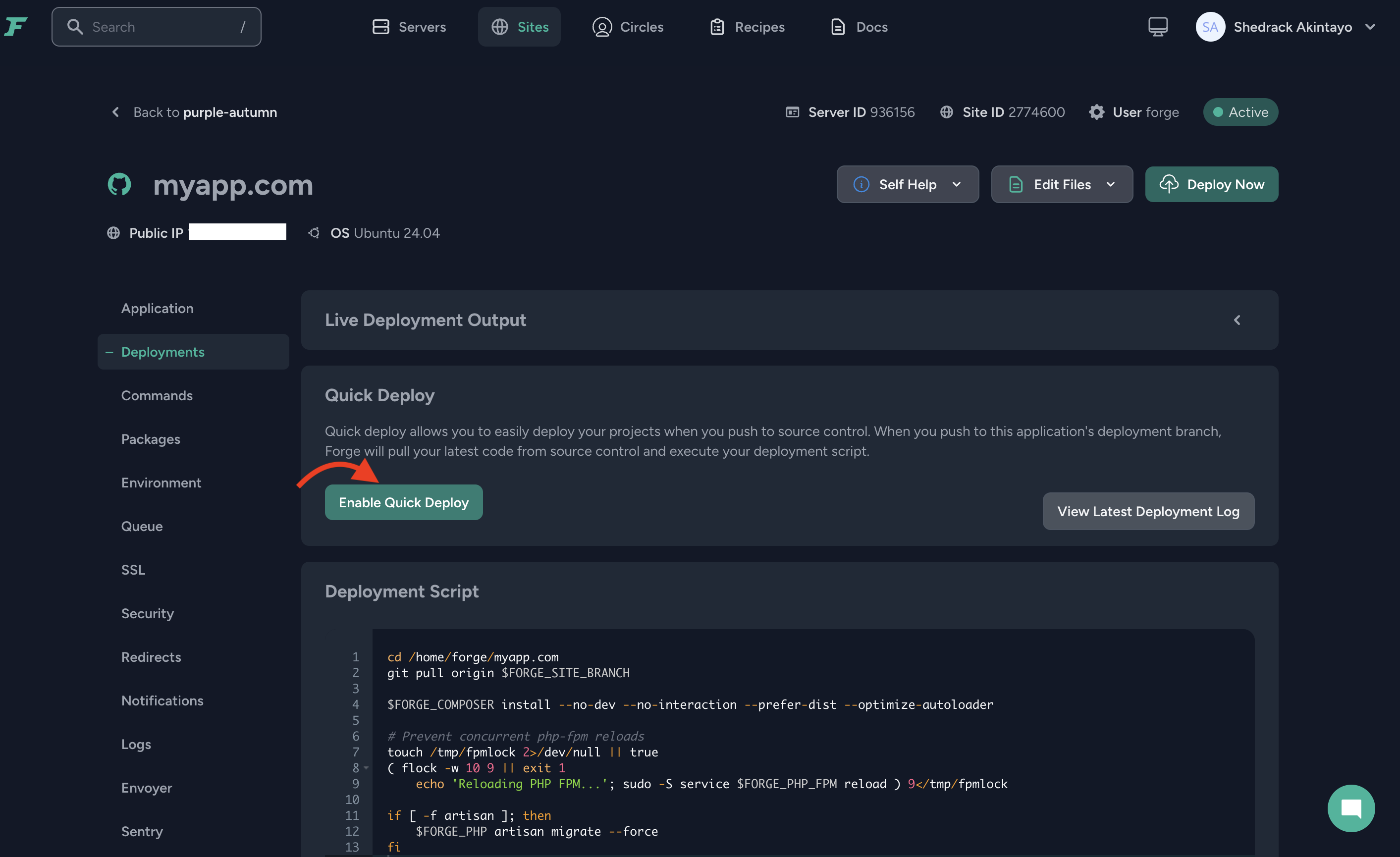Click the file icon inside Edit Files

click(1016, 184)
